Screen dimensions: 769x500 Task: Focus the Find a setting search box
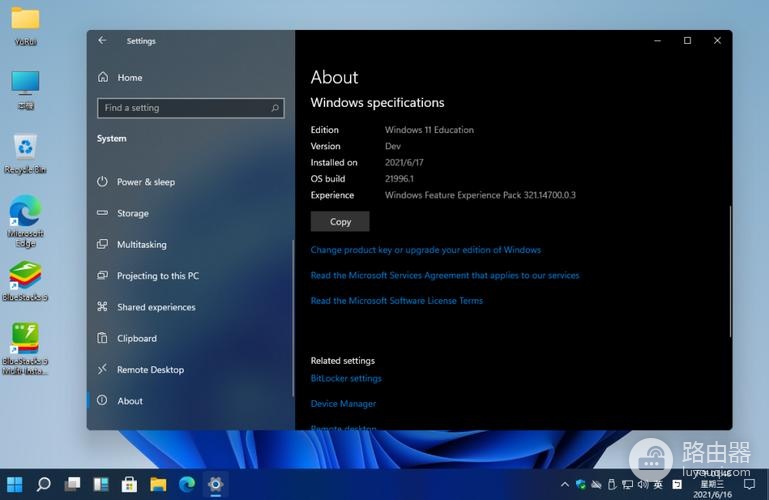191,108
